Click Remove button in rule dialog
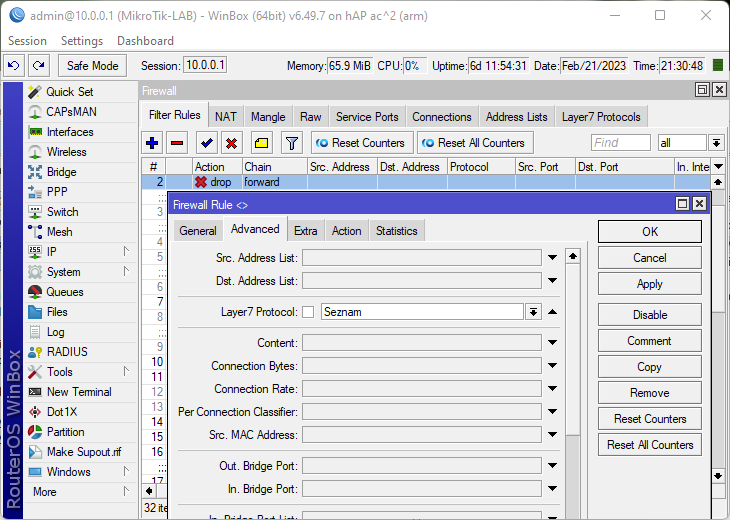730x520 pixels. pyautogui.click(x=650, y=393)
